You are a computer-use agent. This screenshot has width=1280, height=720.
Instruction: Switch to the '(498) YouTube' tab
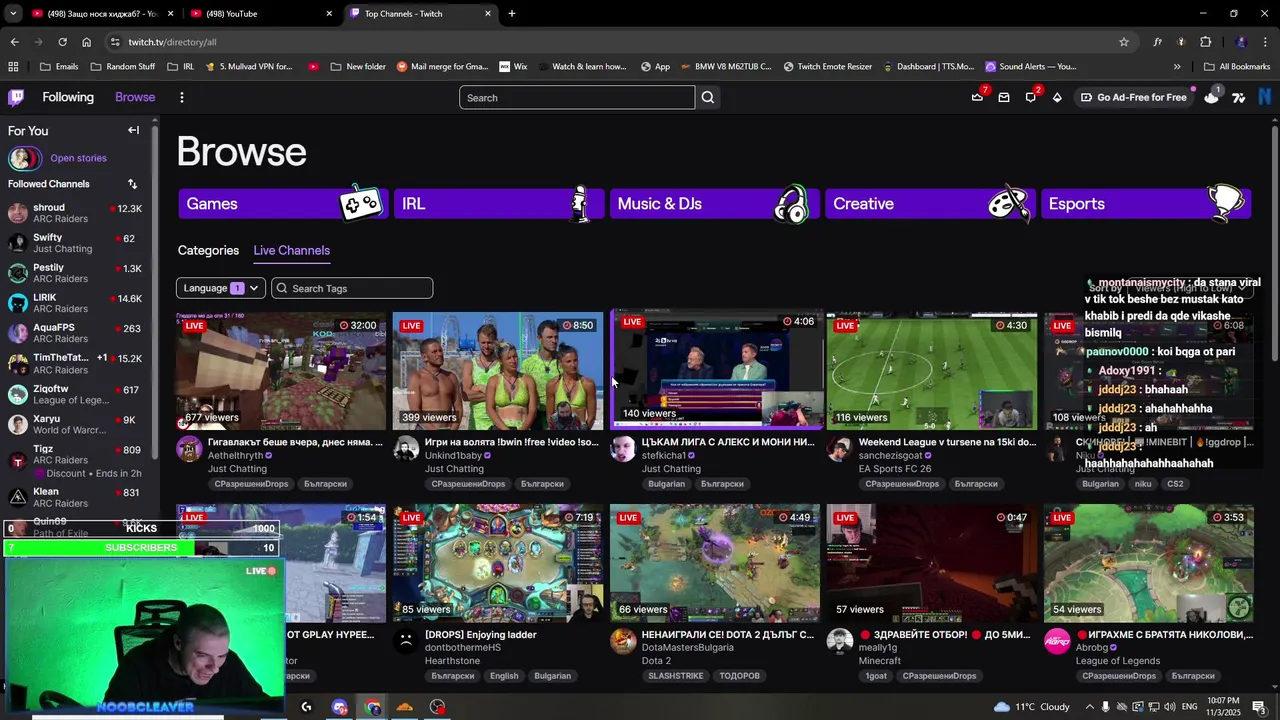coord(260,14)
